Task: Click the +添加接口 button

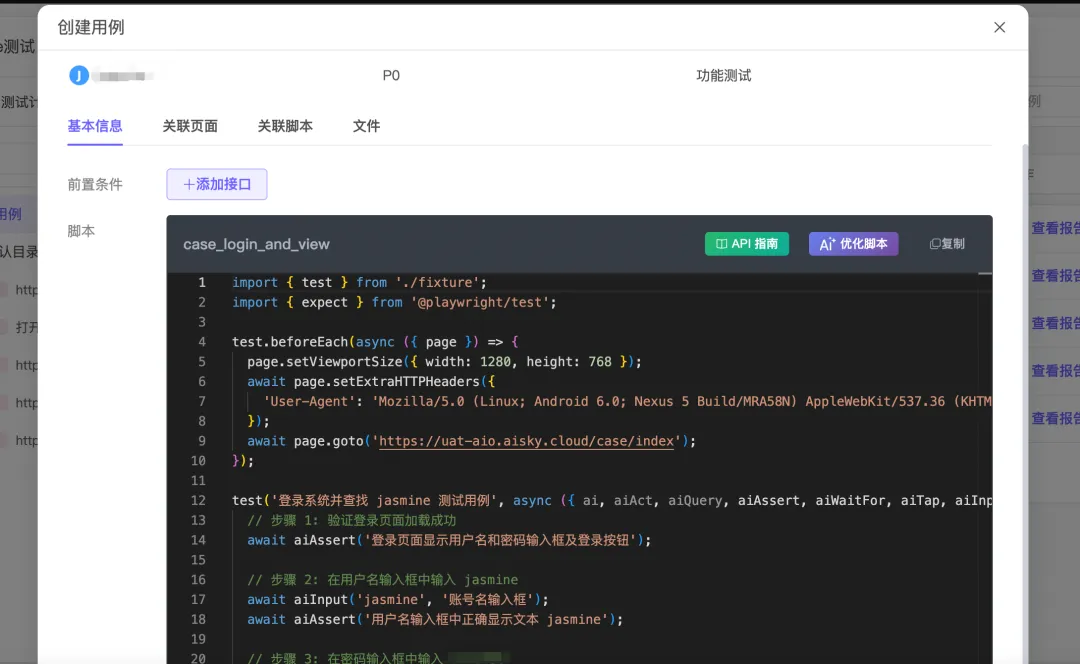Action: tap(217, 184)
